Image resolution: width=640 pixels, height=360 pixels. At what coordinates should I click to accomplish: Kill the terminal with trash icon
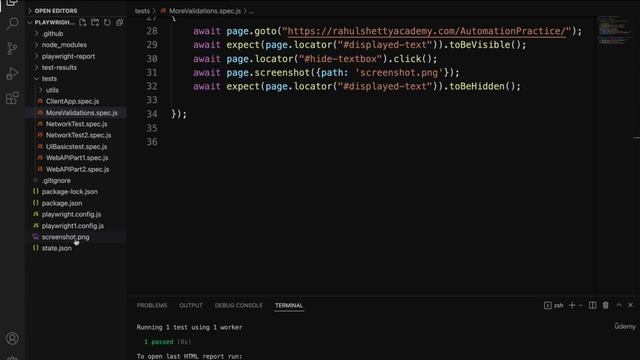tap(606, 305)
